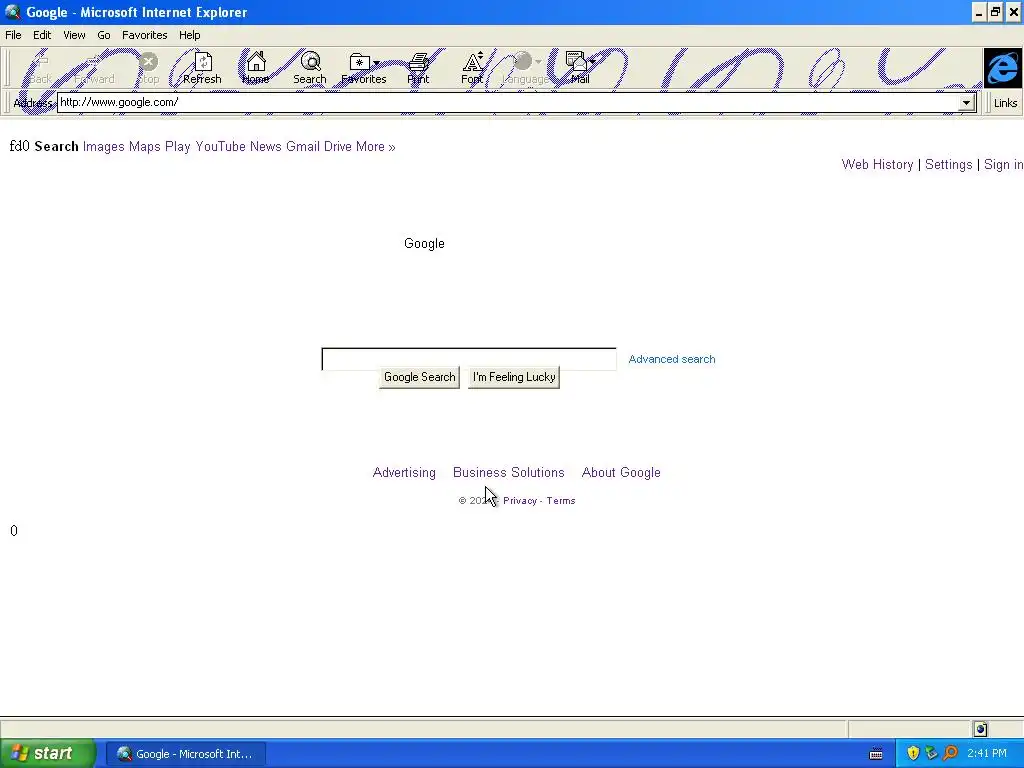Viewport: 1024px width, 768px height.
Task: Open the Advertising footer link
Action: 404,472
